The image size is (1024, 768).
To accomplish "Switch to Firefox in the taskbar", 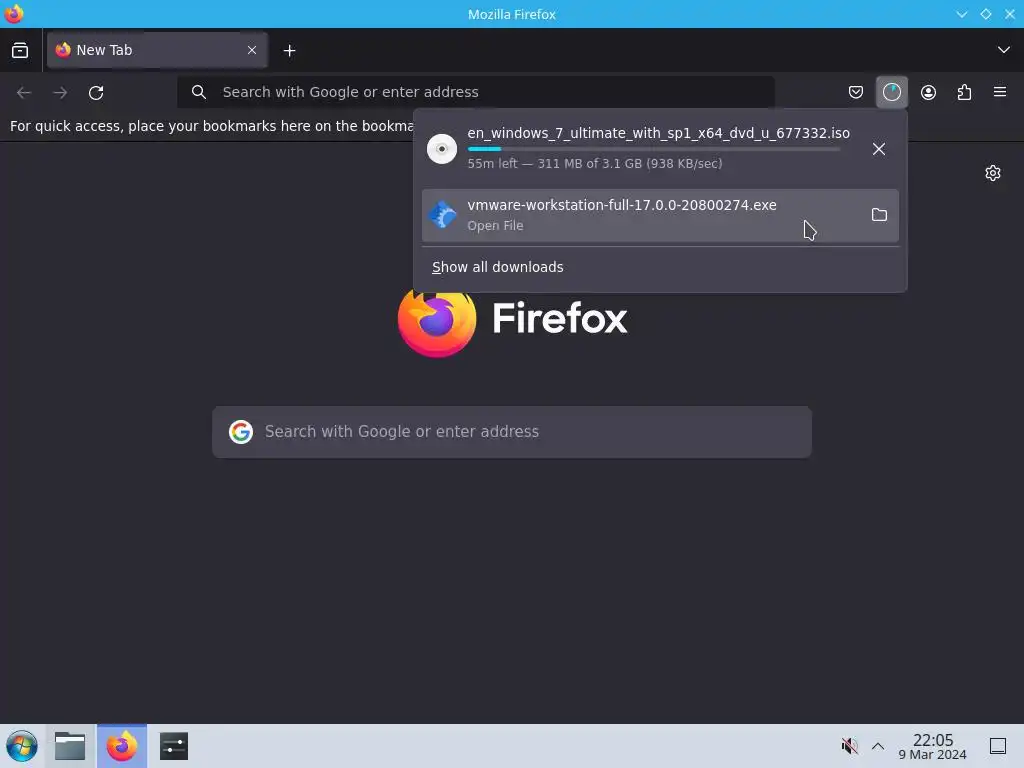I will coord(122,746).
